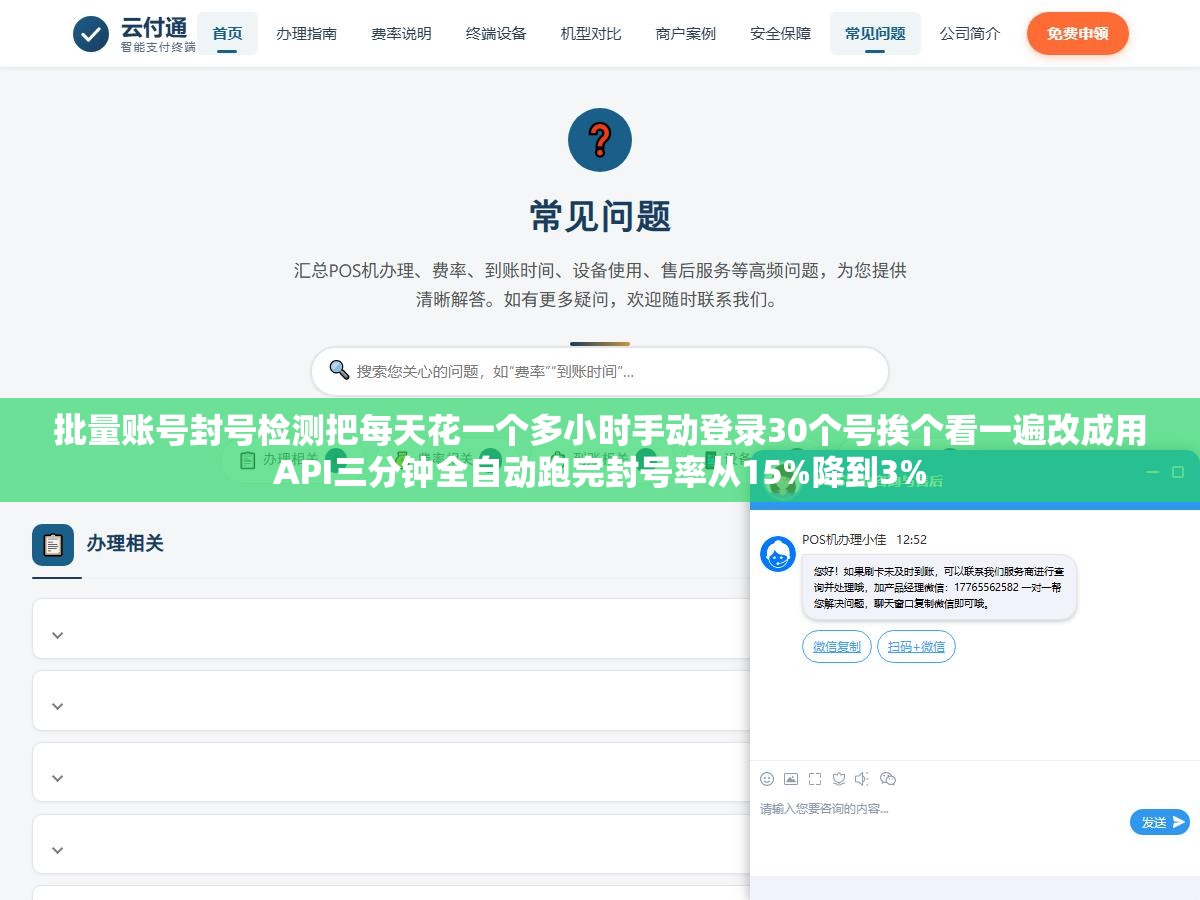Open the 办理指南 menu item
This screenshot has width=1200, height=900.
pos(306,33)
